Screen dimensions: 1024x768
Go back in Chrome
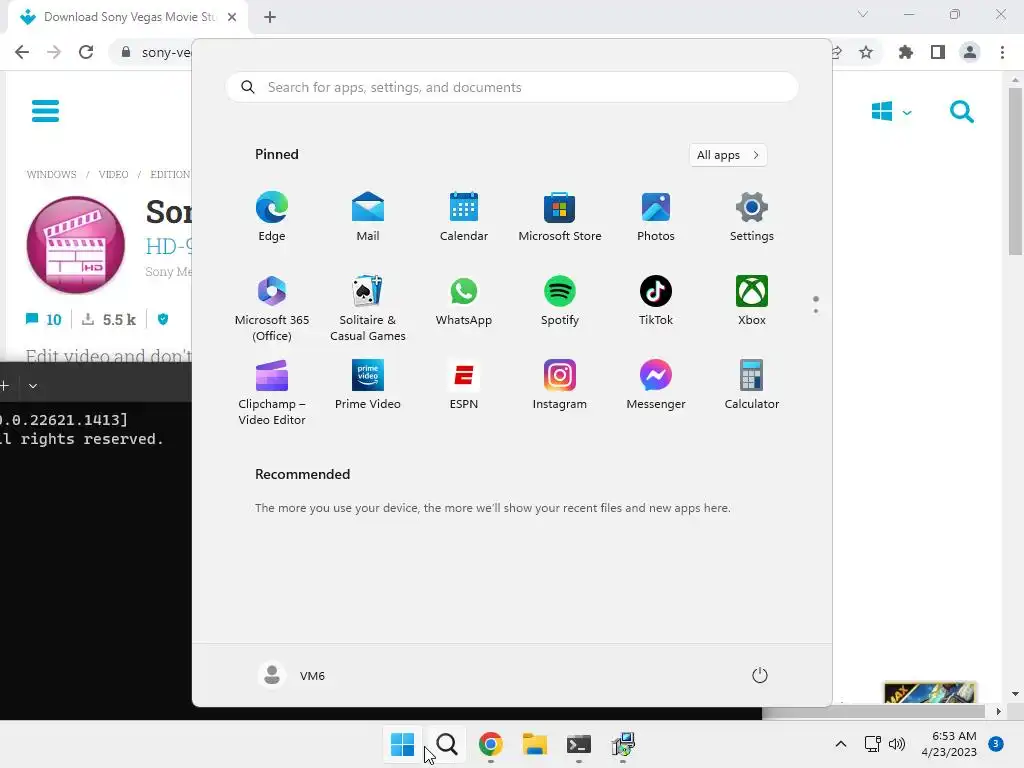22,52
